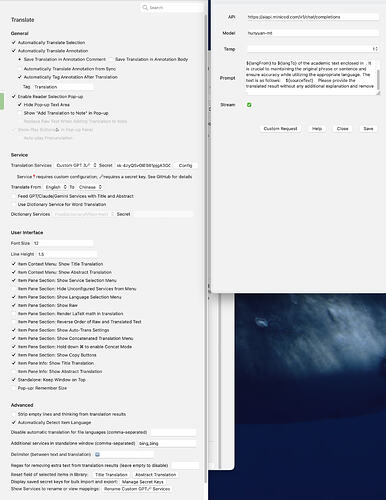The width and height of the screenshot is (386, 500).
Task: Open the Dictionary Services dropdown
Action: (x=84, y=214)
